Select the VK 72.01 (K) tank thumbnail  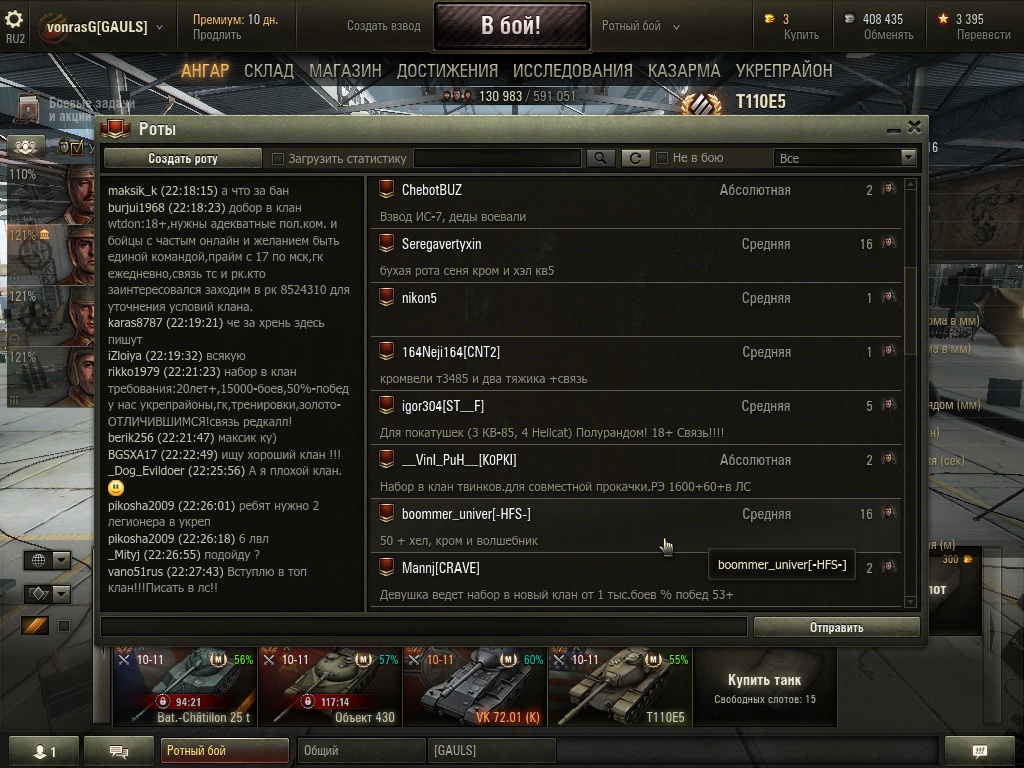pyautogui.click(x=475, y=687)
